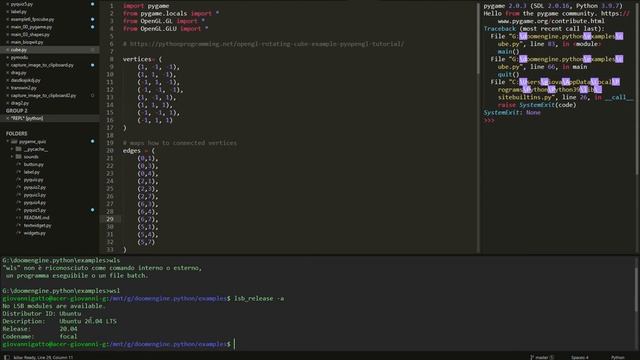The image size is (640, 360).
Task: Open pyquiz5.py in the folder tree
Action: [x=35, y=210]
